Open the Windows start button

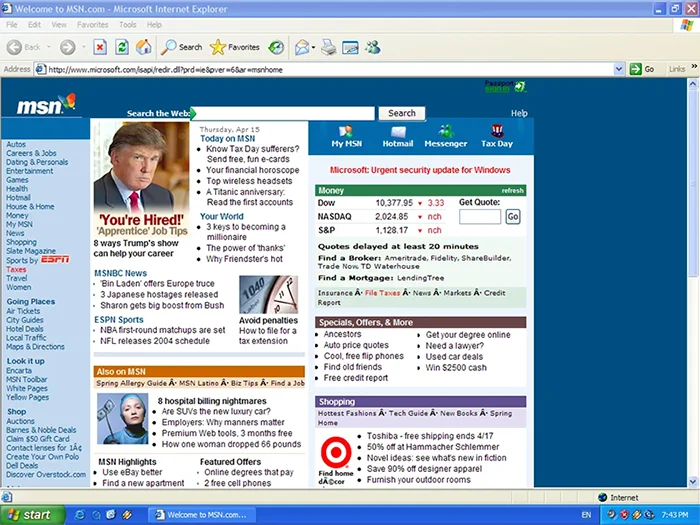click(31, 515)
